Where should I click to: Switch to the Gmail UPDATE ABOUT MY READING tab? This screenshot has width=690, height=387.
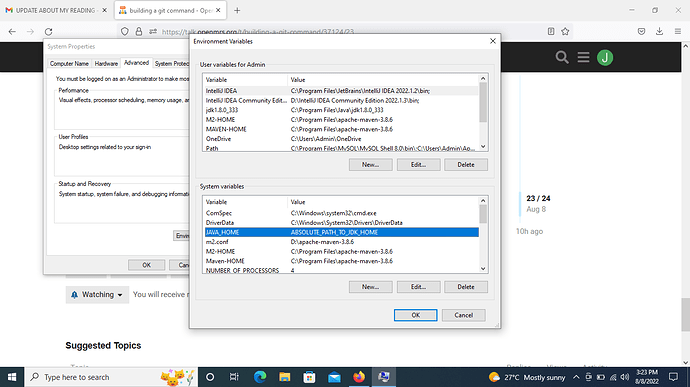[x=56, y=10]
